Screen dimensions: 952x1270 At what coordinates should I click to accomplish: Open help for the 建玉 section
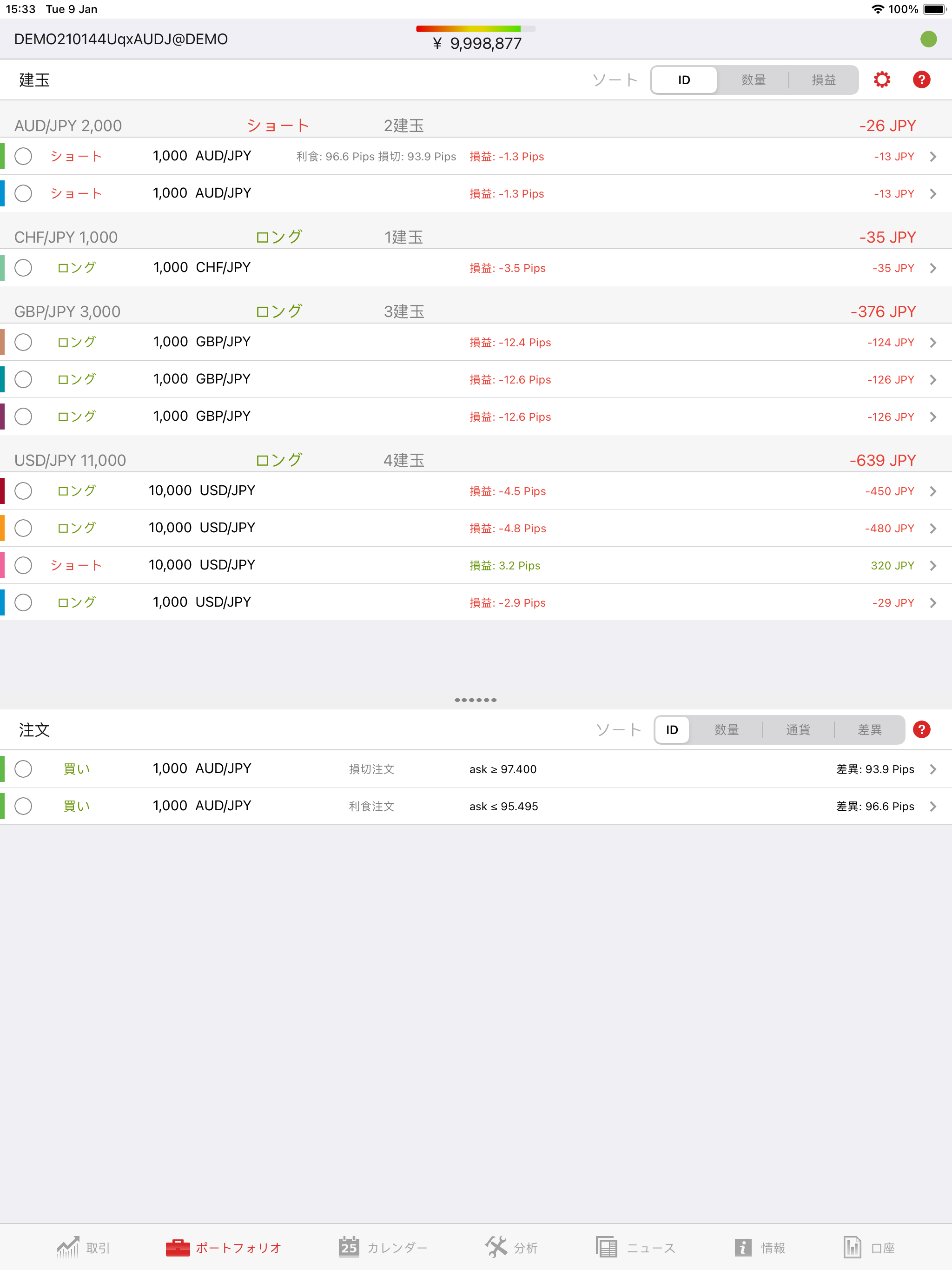(922, 79)
